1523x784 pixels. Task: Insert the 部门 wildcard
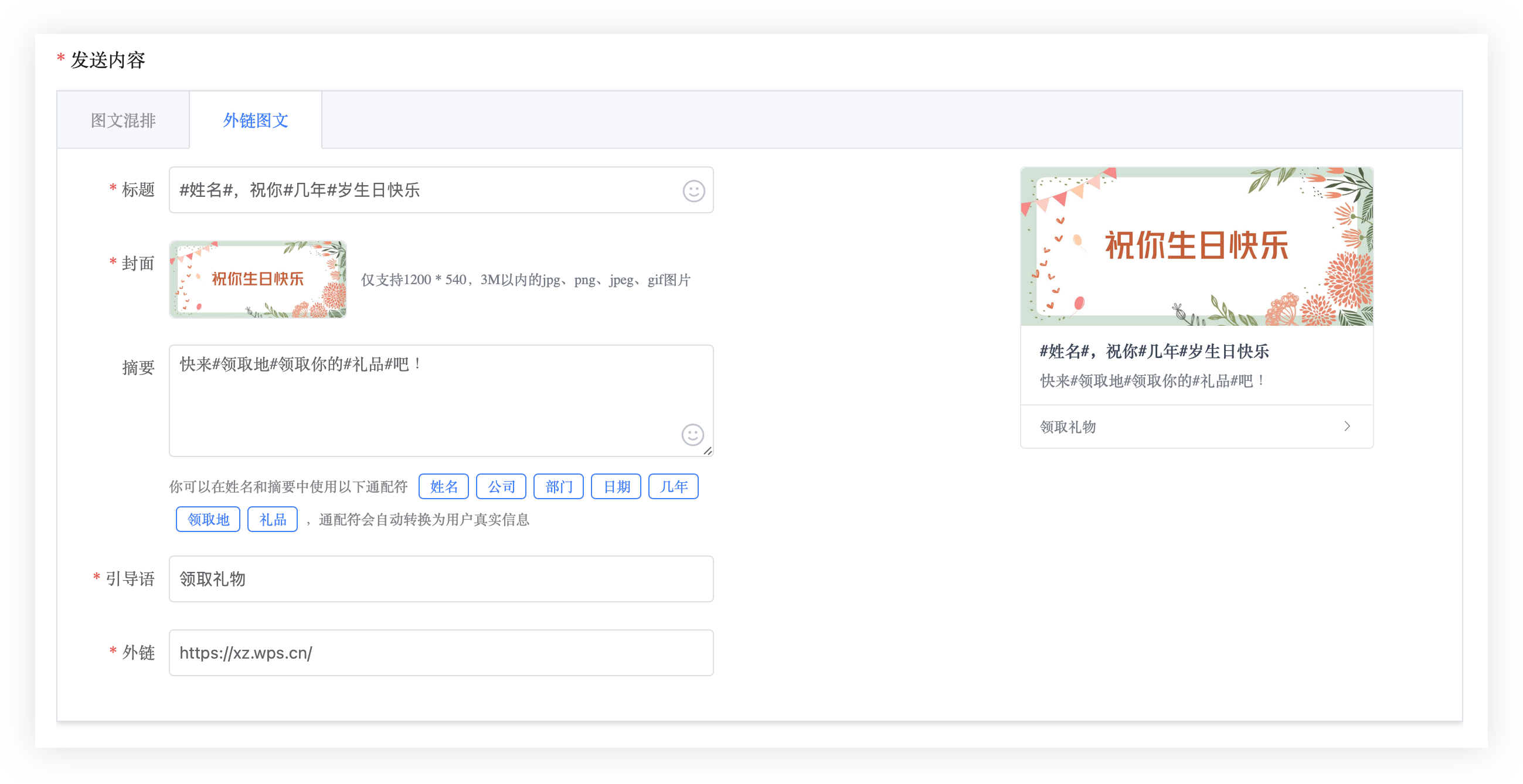pos(558,486)
